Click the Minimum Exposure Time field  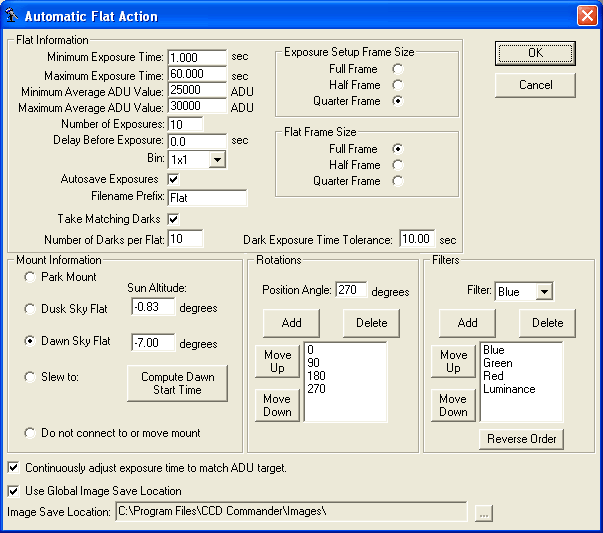pos(197,58)
